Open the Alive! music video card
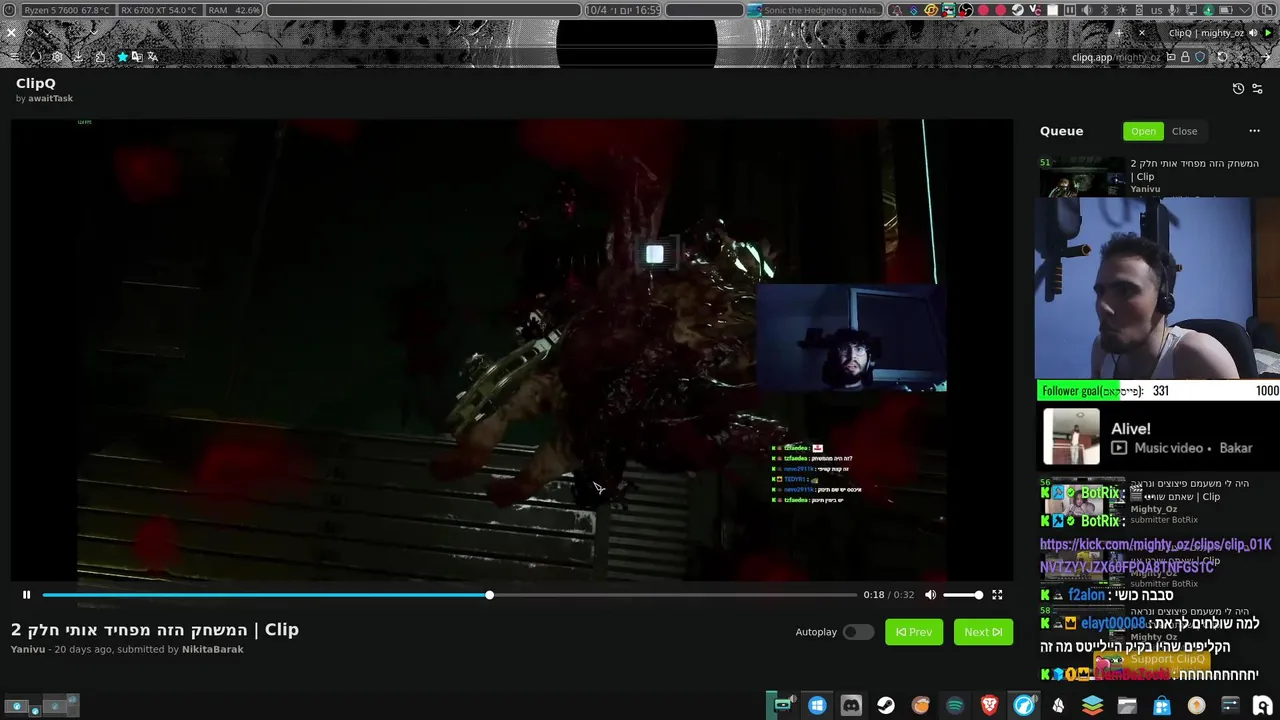Screen dimensions: 1280x720 click(1158, 437)
